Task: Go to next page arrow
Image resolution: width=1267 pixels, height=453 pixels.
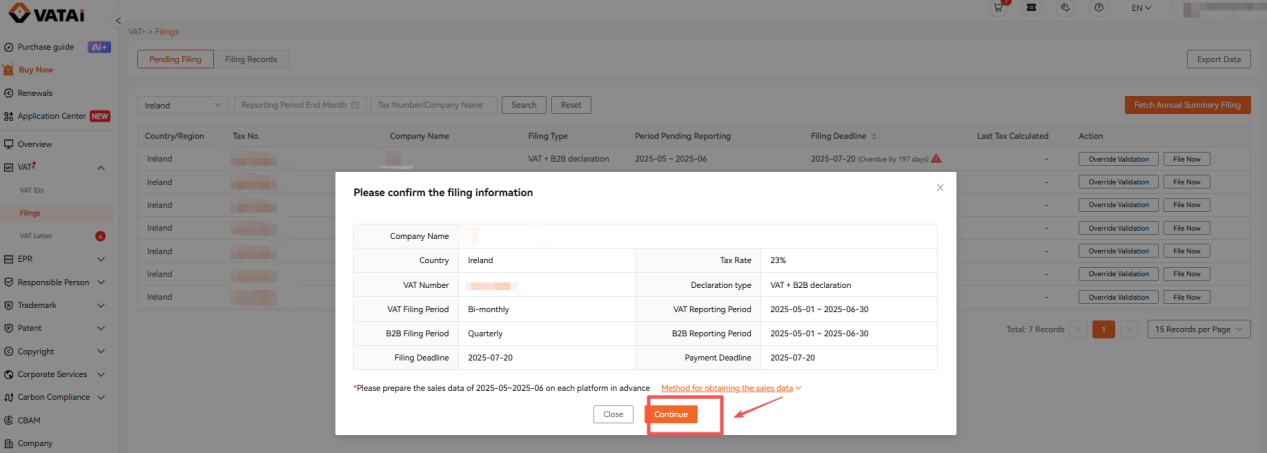Action: coord(1129,328)
